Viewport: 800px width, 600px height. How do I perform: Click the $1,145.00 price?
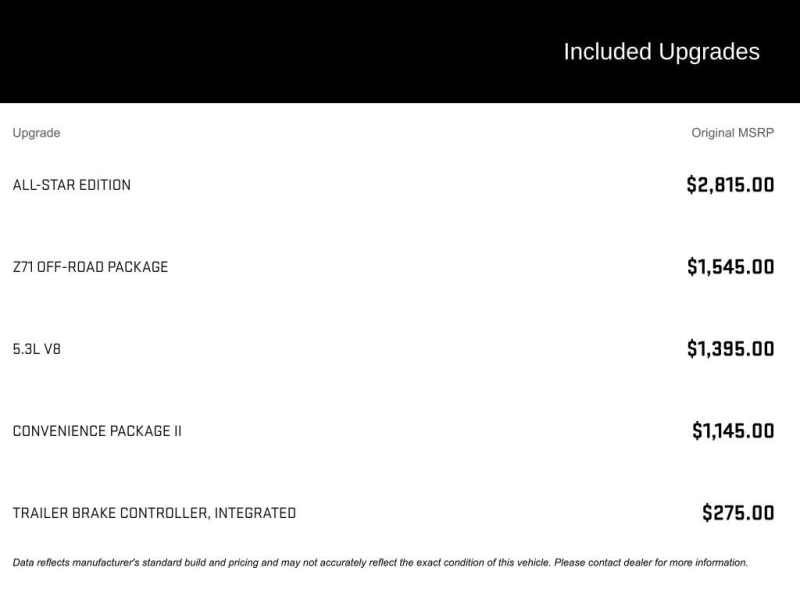click(x=733, y=431)
